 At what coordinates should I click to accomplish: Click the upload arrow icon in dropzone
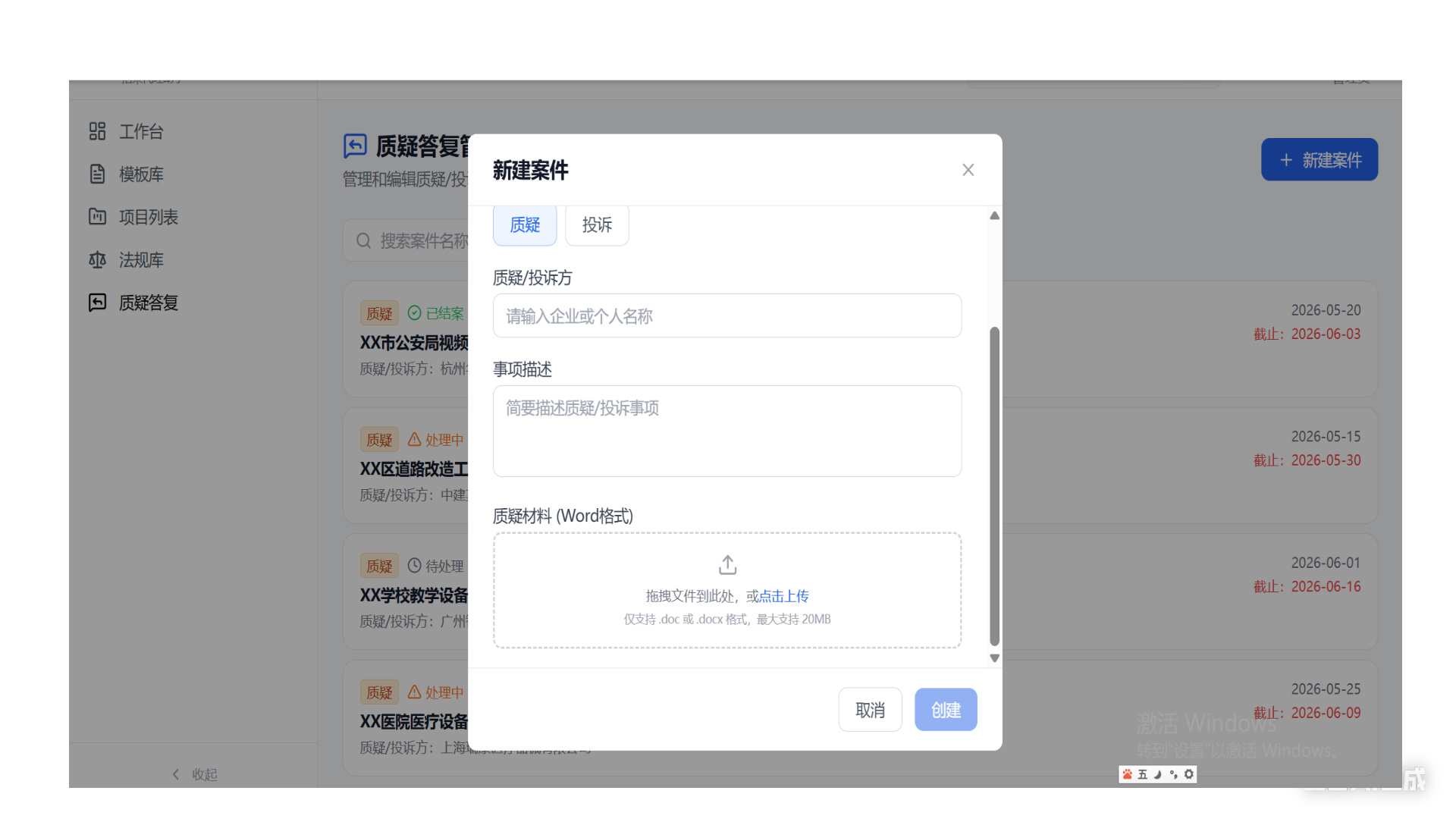(727, 565)
